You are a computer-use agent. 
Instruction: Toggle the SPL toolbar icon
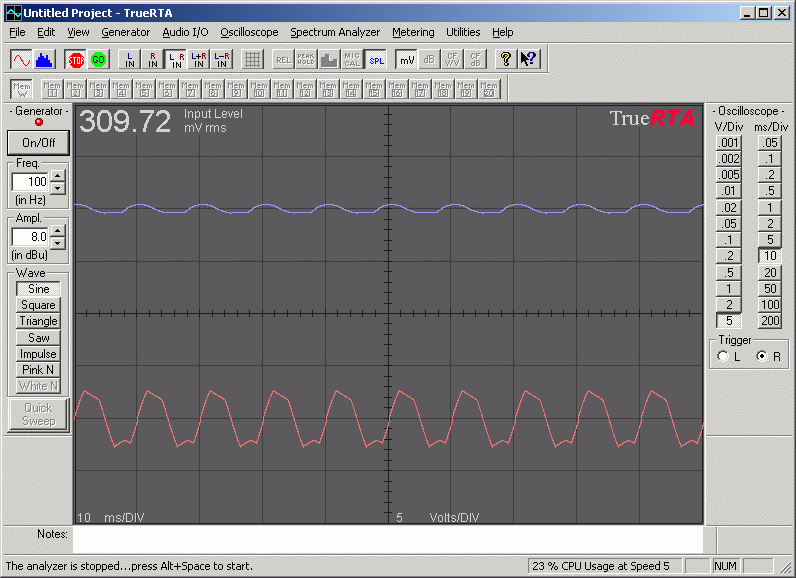(x=376, y=60)
